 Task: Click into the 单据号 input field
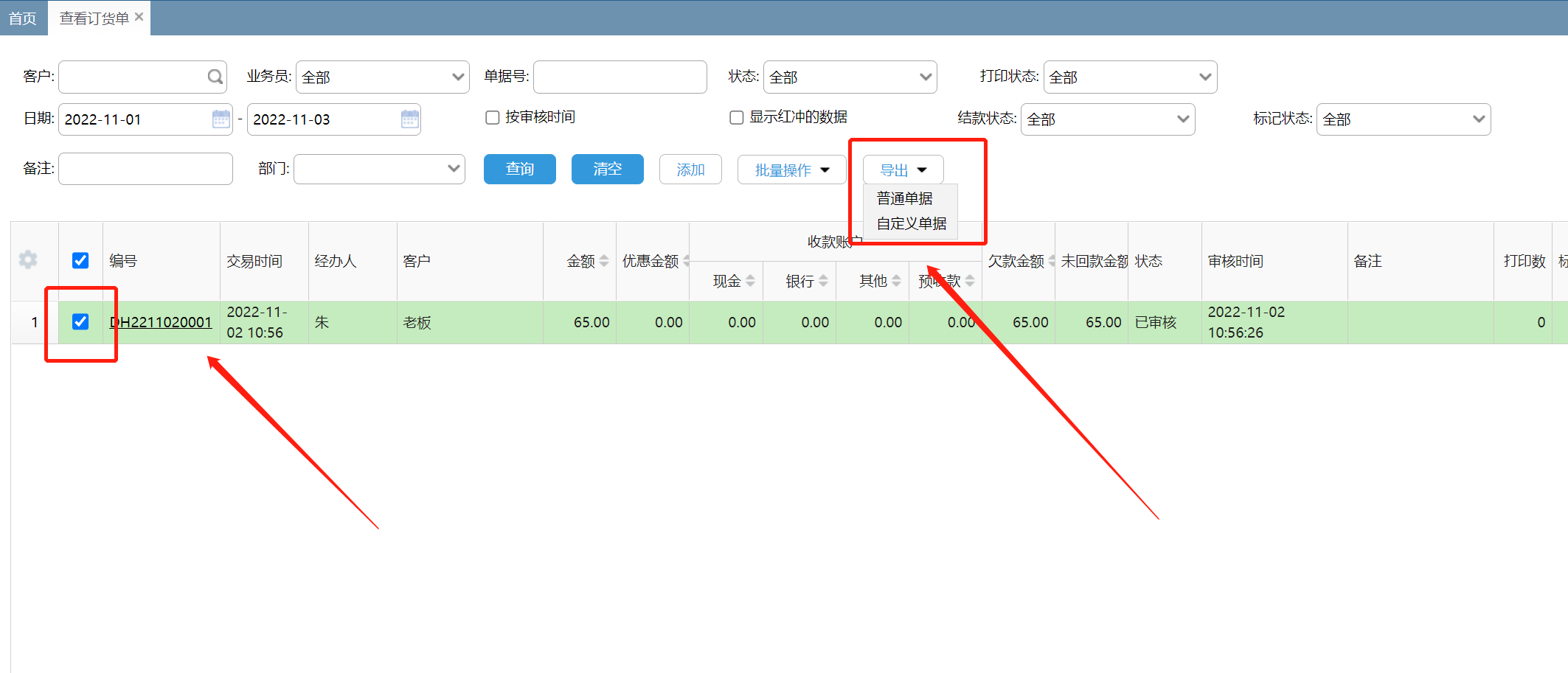click(620, 77)
